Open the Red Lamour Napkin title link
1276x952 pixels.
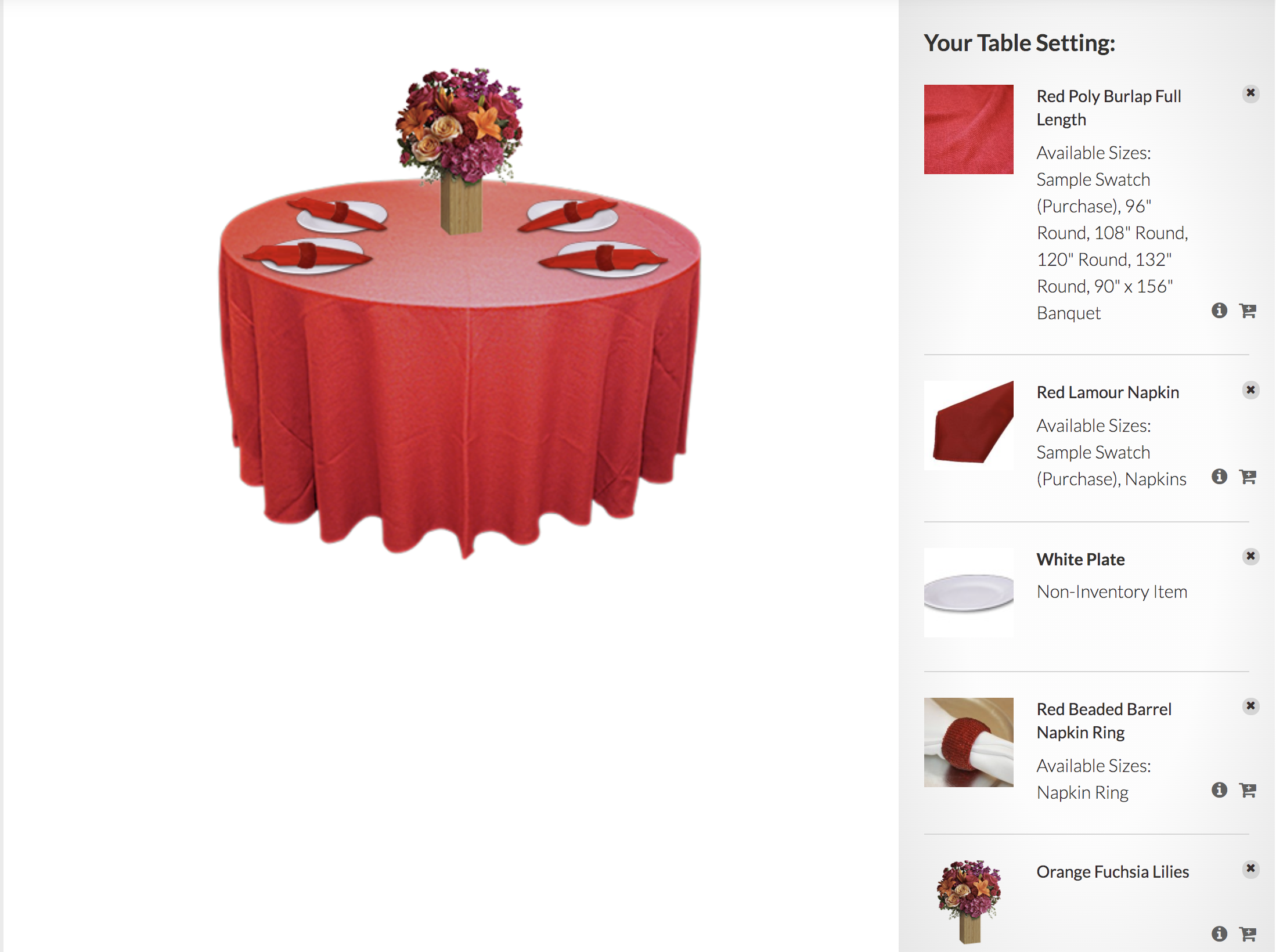(x=1108, y=392)
